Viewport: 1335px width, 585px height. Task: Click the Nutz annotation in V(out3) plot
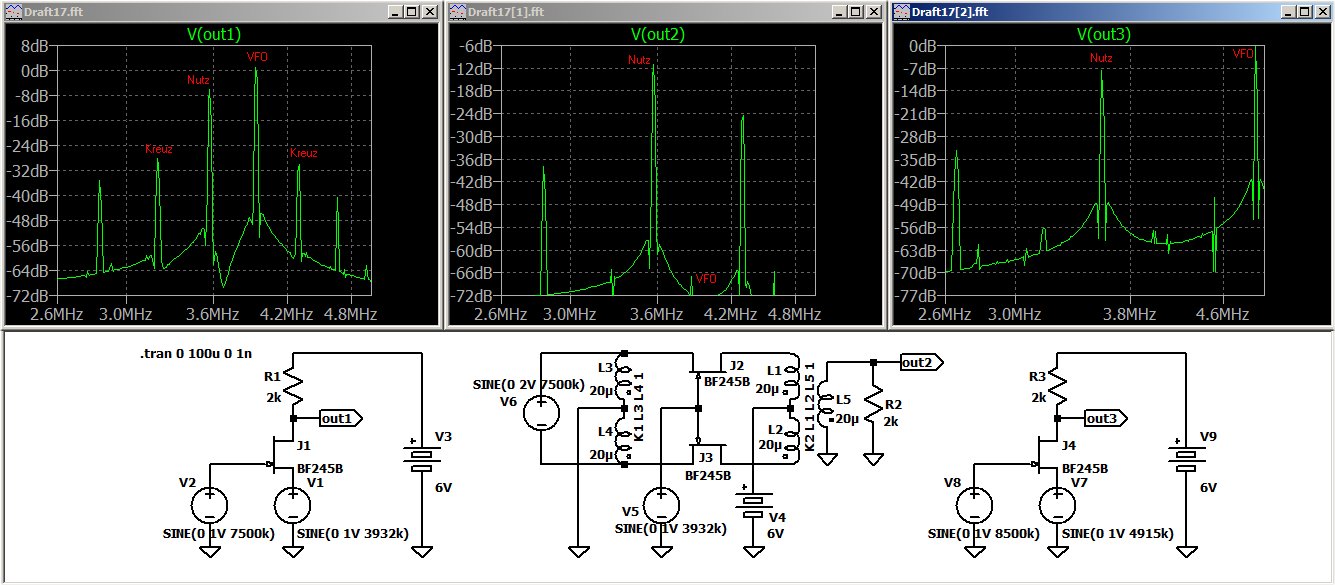coord(1101,58)
